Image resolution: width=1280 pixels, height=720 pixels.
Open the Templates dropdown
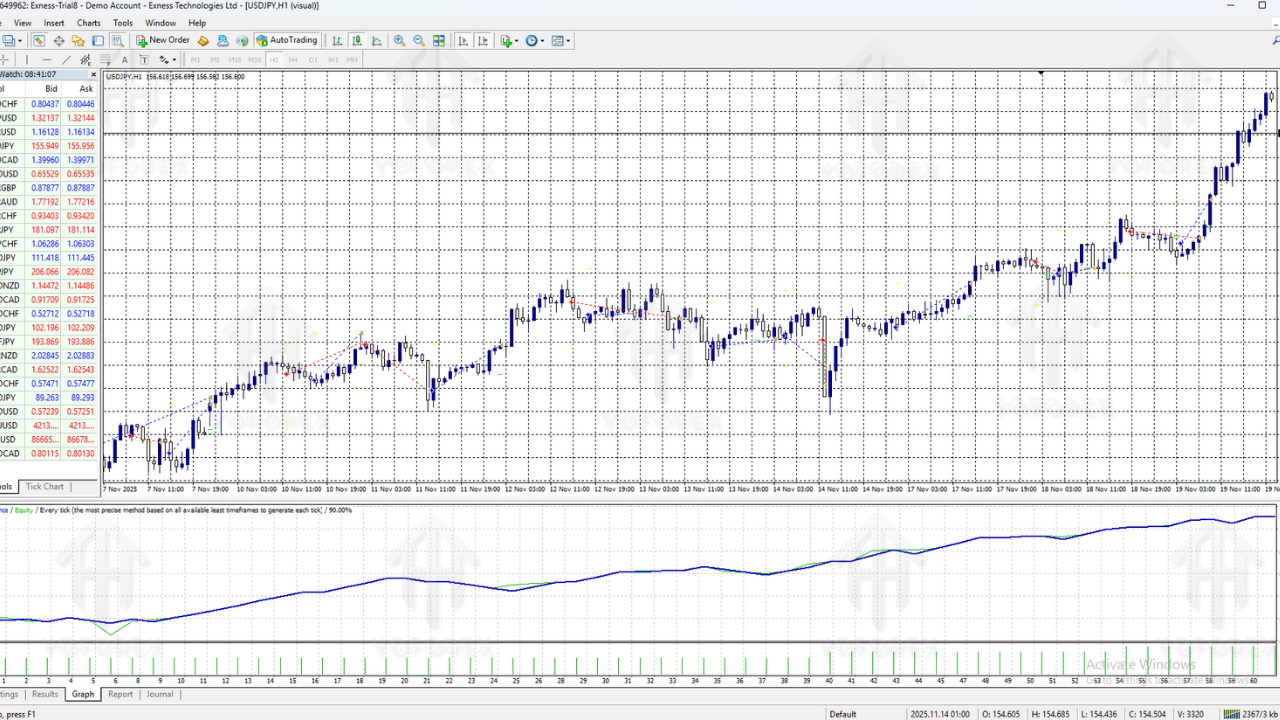click(560, 41)
